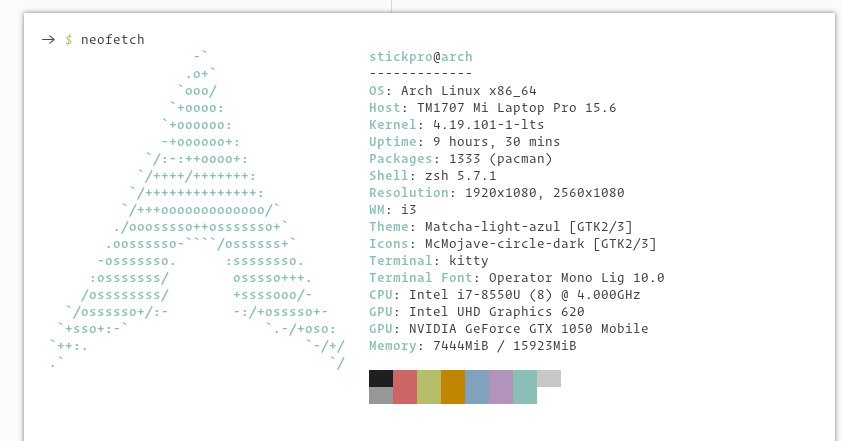Click the dark gray block under black
The height and width of the screenshot is (441, 843).
pos(381,395)
